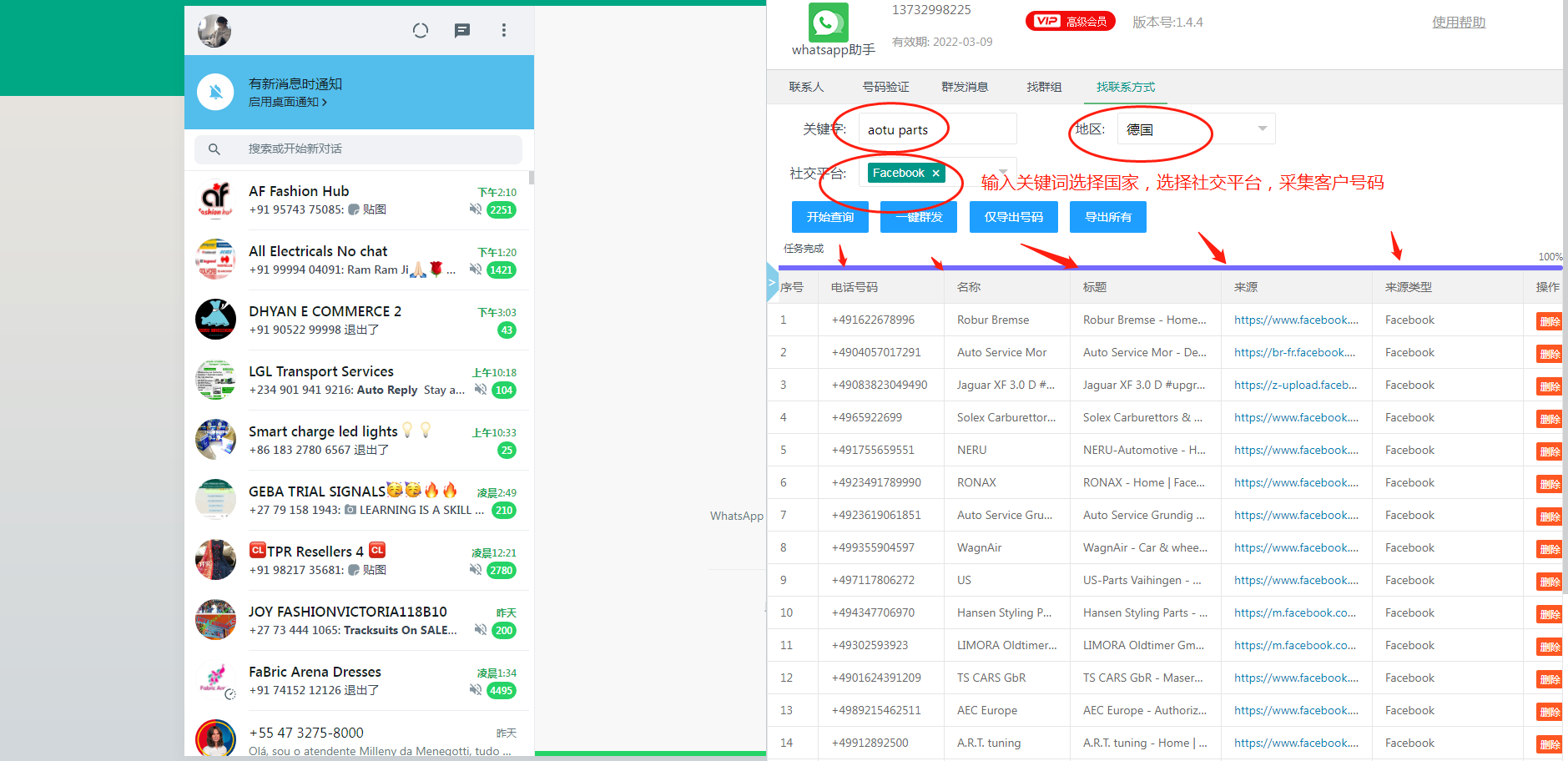Click 仅导出号码 button

[x=1014, y=217]
